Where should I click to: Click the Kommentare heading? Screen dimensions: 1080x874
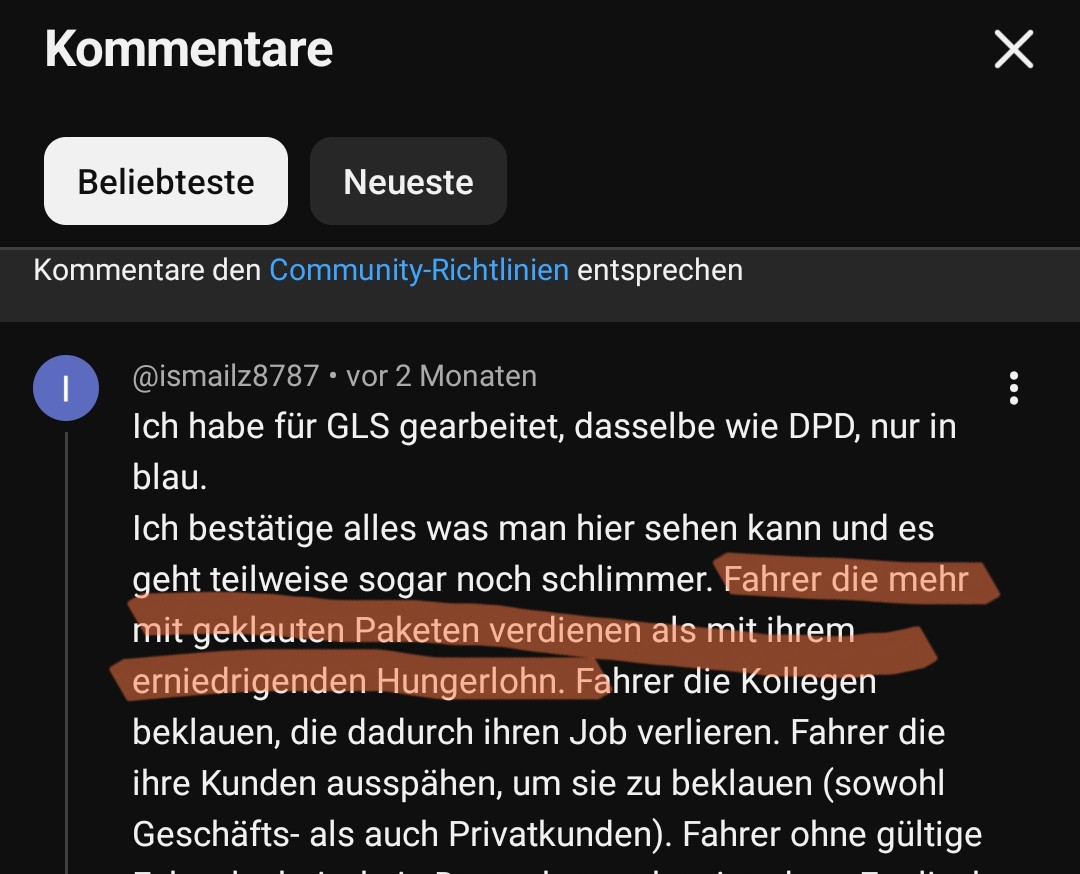coord(189,49)
